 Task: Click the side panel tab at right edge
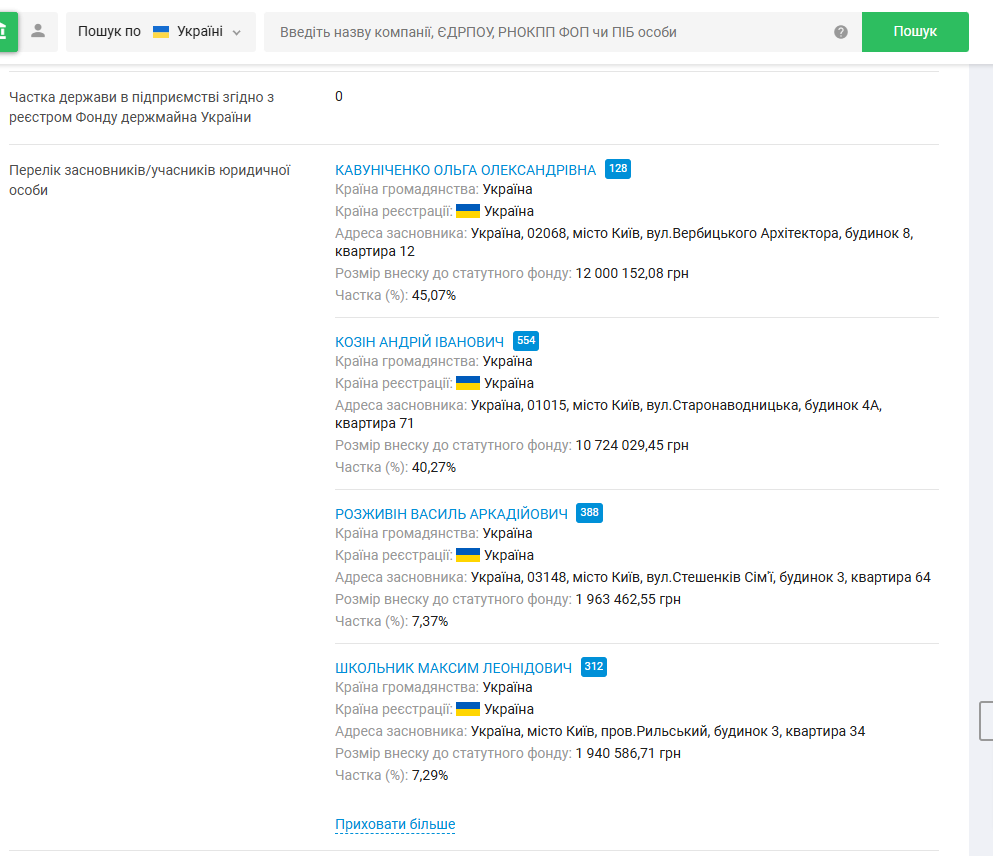point(986,721)
